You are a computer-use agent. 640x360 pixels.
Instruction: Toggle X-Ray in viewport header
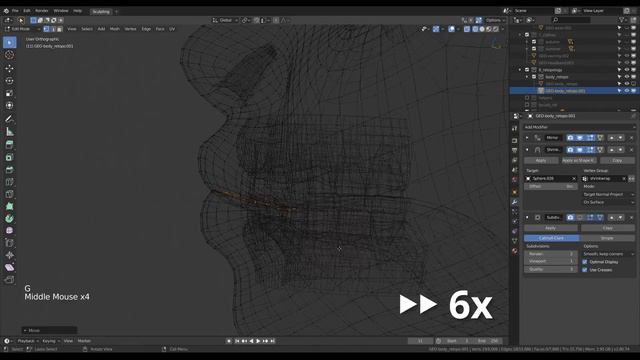click(467, 29)
